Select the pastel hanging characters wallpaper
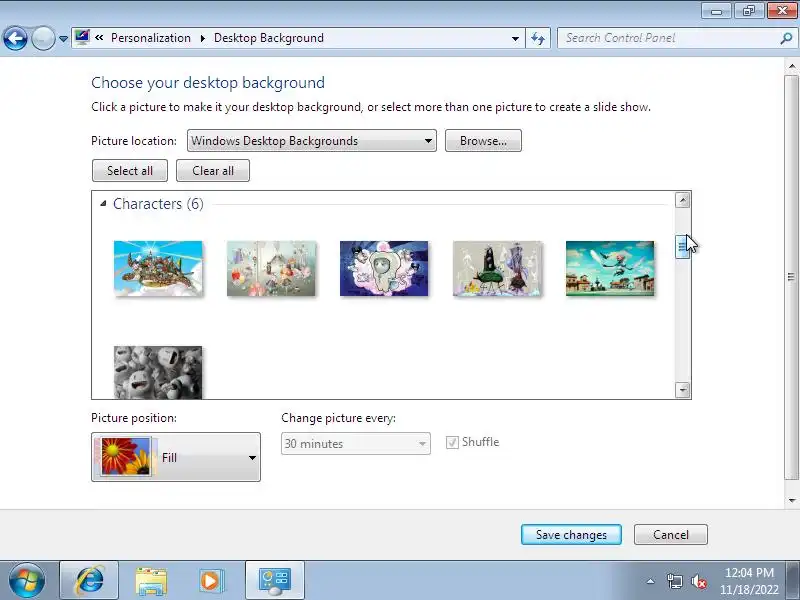800x600 pixels. (271, 268)
